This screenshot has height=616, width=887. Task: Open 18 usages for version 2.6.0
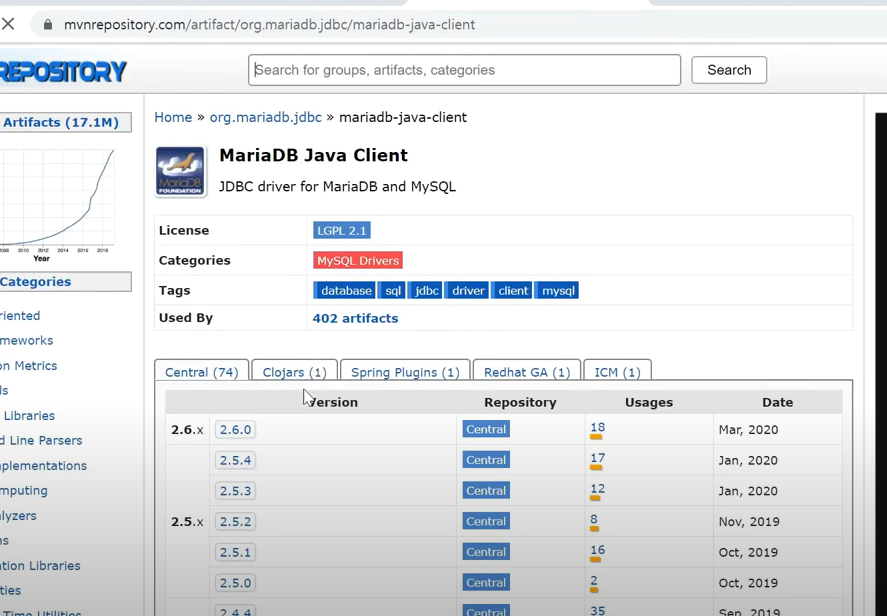pyautogui.click(x=597, y=428)
